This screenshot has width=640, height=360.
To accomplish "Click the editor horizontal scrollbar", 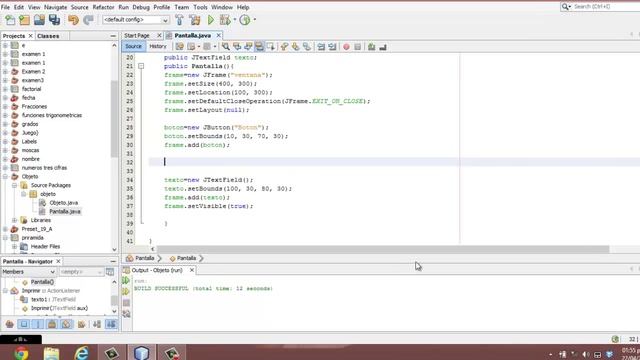I will coord(383,249).
